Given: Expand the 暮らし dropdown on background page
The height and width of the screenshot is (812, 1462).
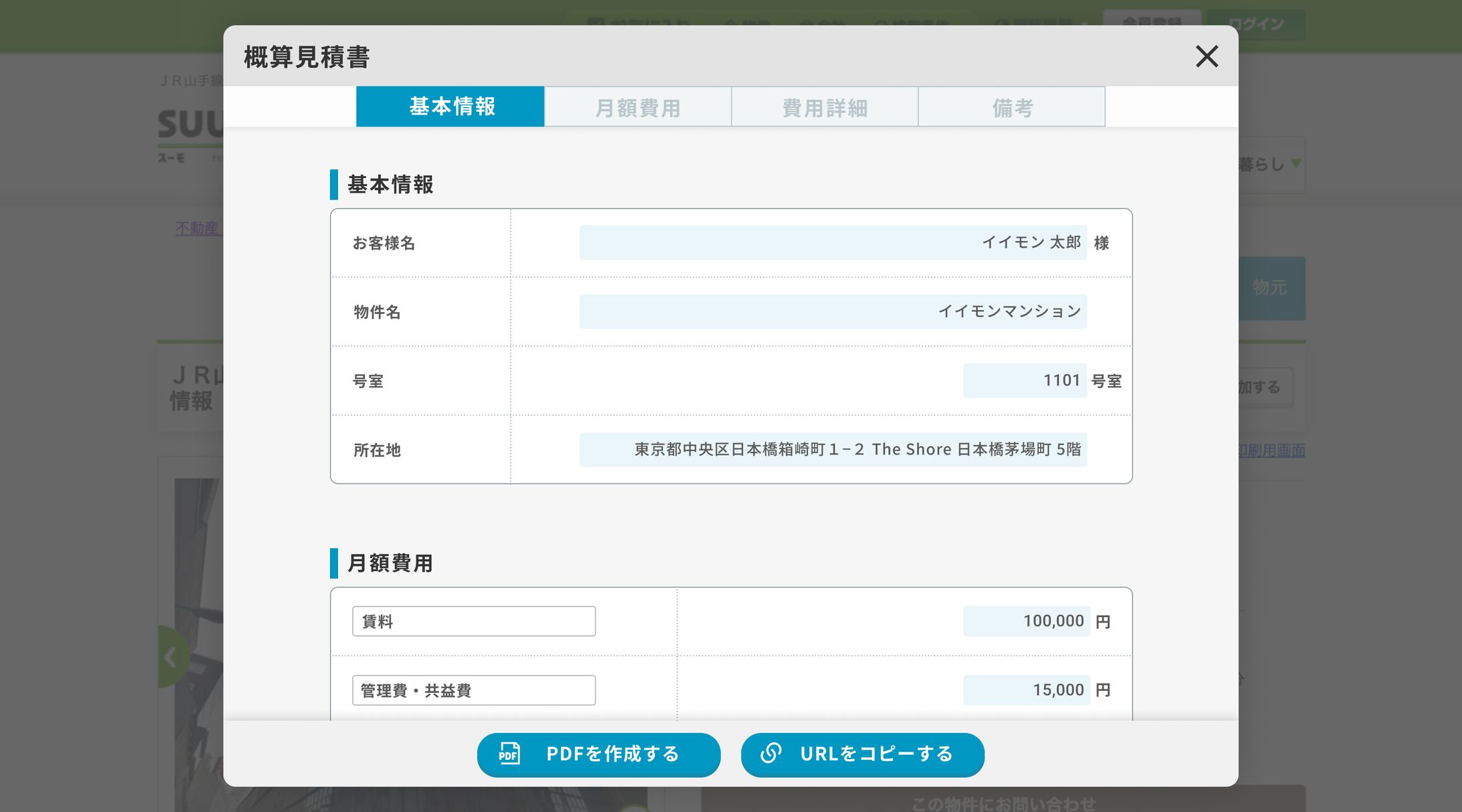Looking at the screenshot, I should click(1271, 165).
